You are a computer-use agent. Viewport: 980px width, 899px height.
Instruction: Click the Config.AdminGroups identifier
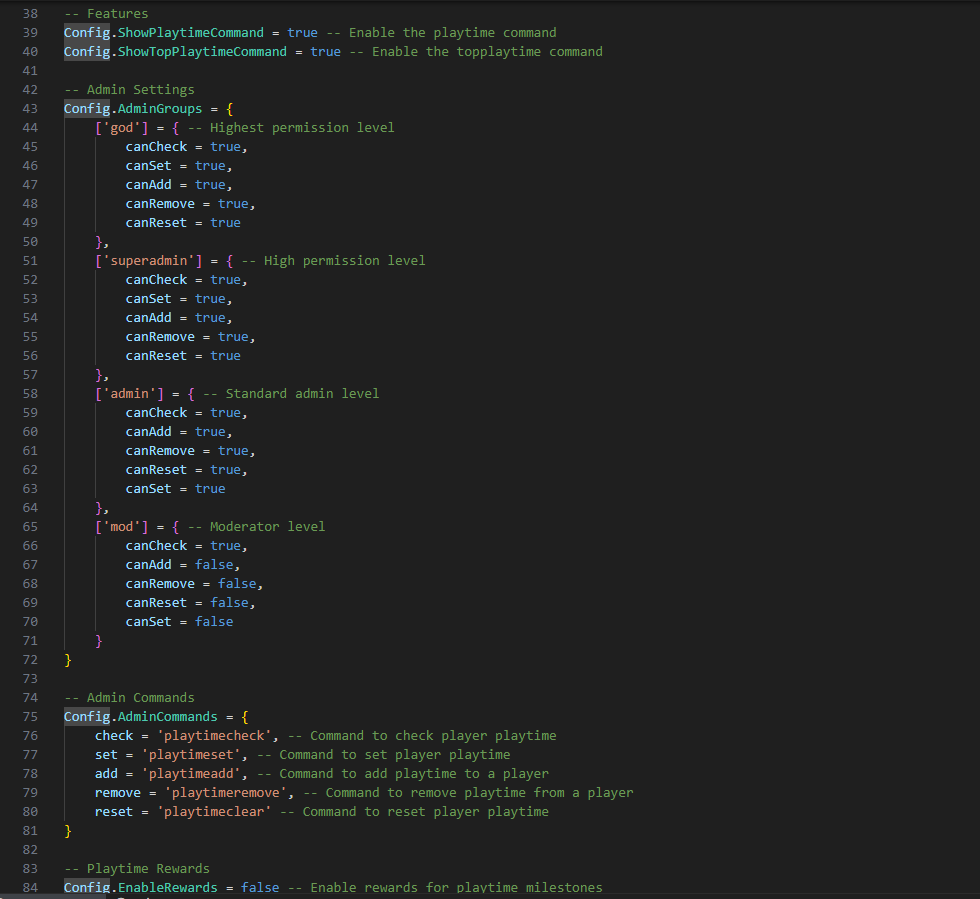click(133, 109)
